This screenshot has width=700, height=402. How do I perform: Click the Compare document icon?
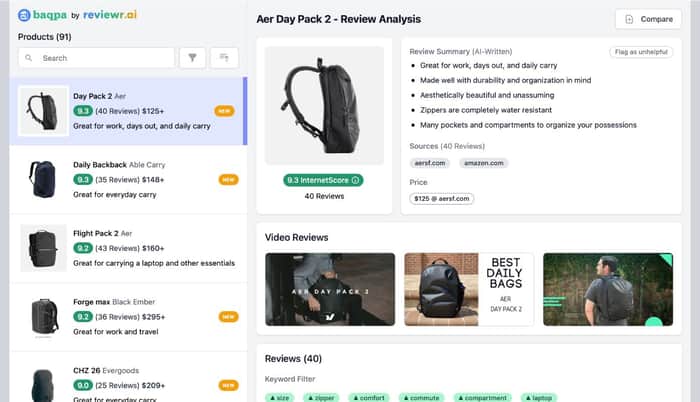(x=629, y=19)
